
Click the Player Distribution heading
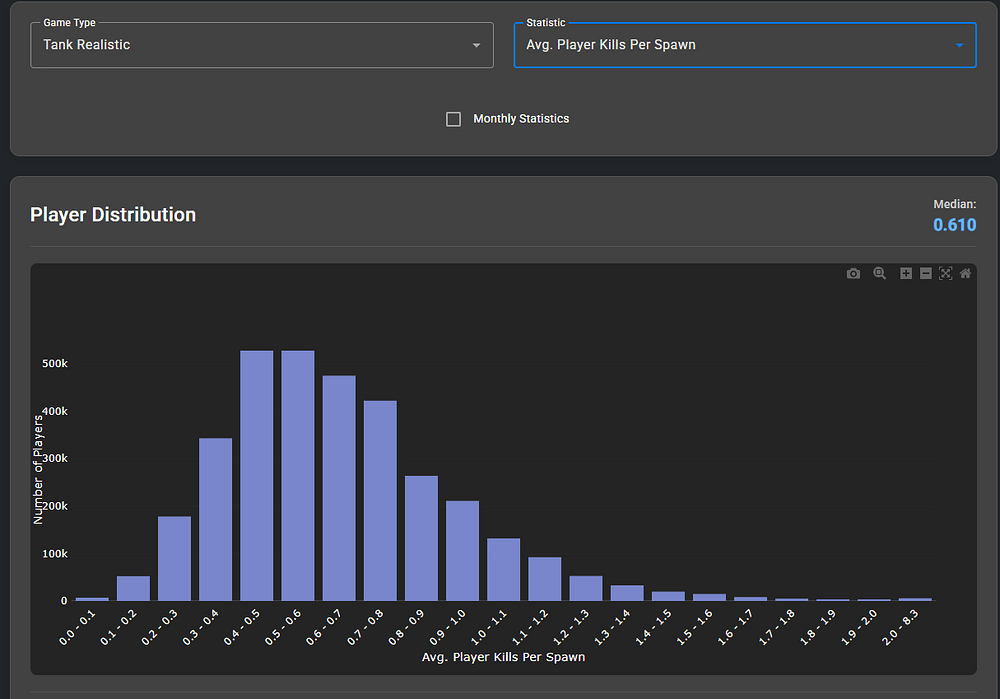click(x=113, y=215)
